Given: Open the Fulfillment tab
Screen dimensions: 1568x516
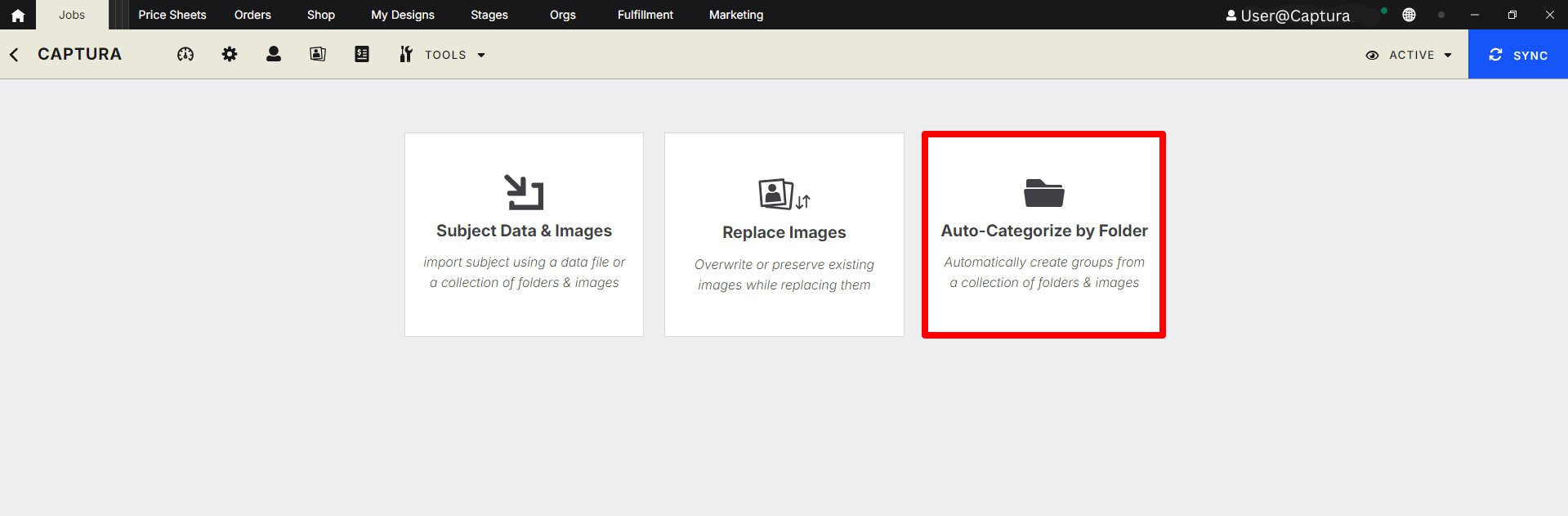Looking at the screenshot, I should pyautogui.click(x=646, y=15).
